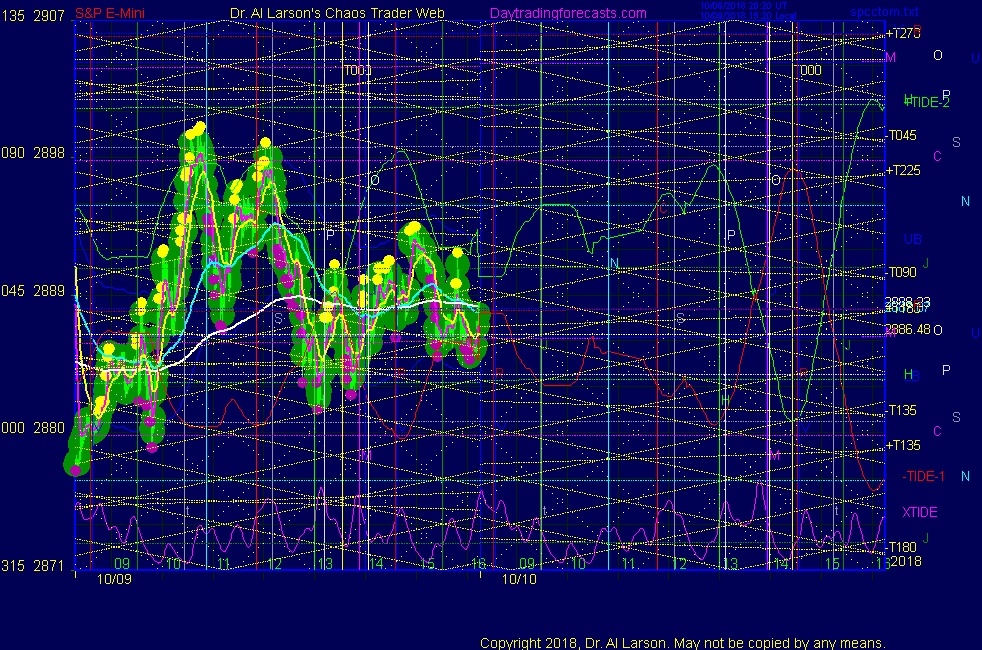982x650 pixels.
Task: Select the '090 2898' price axis label
Action: click(x=33, y=153)
